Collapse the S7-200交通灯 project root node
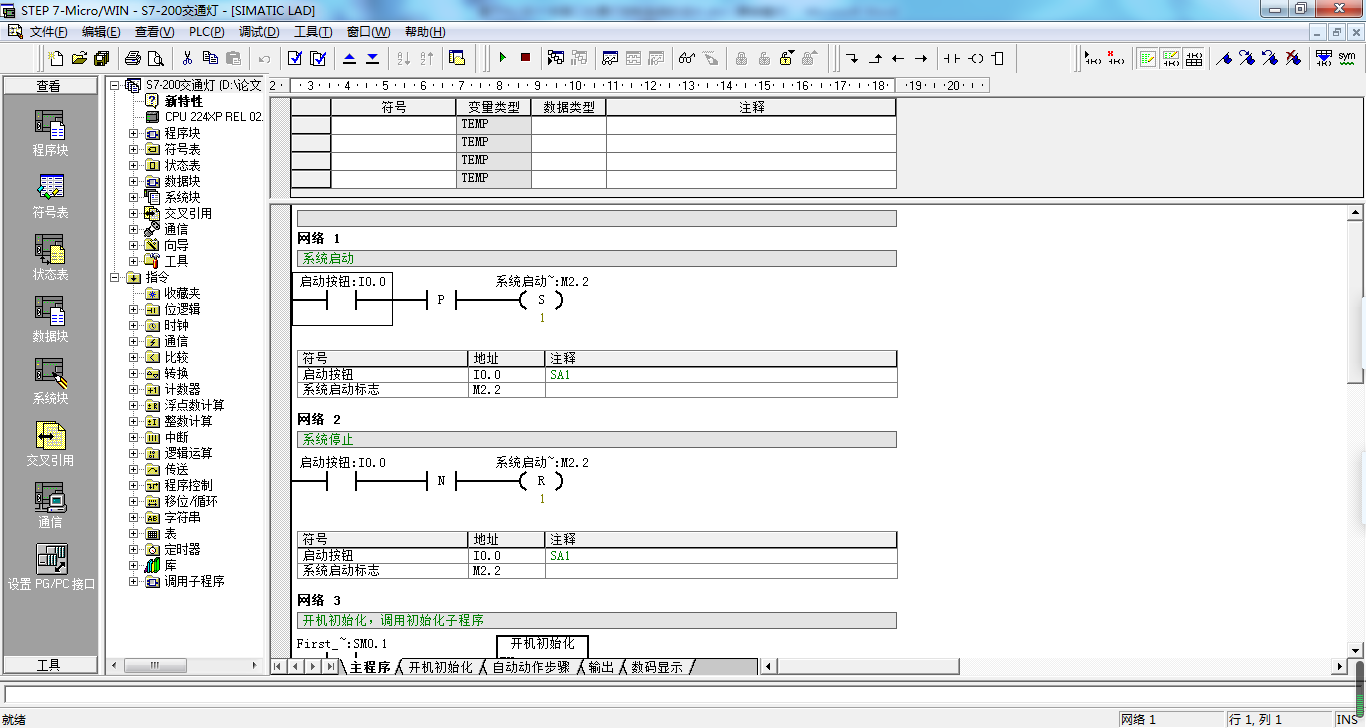 tap(116, 85)
